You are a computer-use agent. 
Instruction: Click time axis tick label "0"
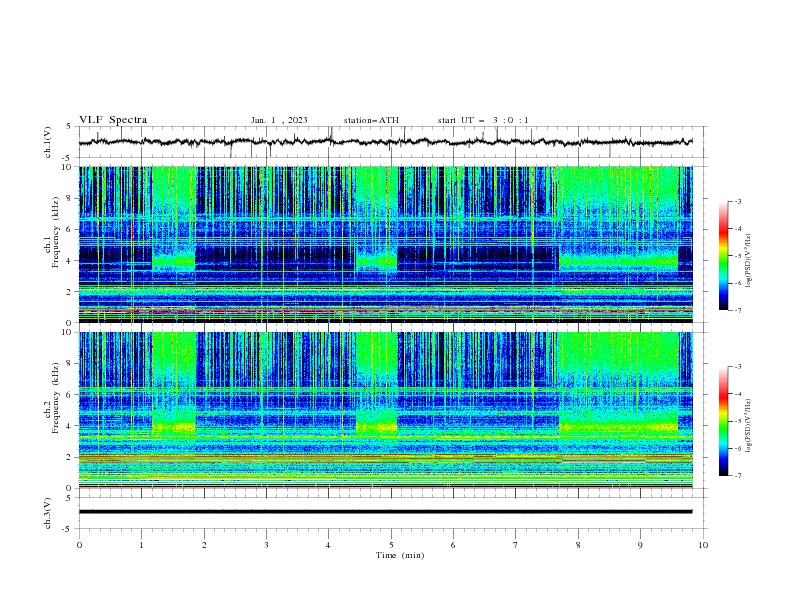79,545
